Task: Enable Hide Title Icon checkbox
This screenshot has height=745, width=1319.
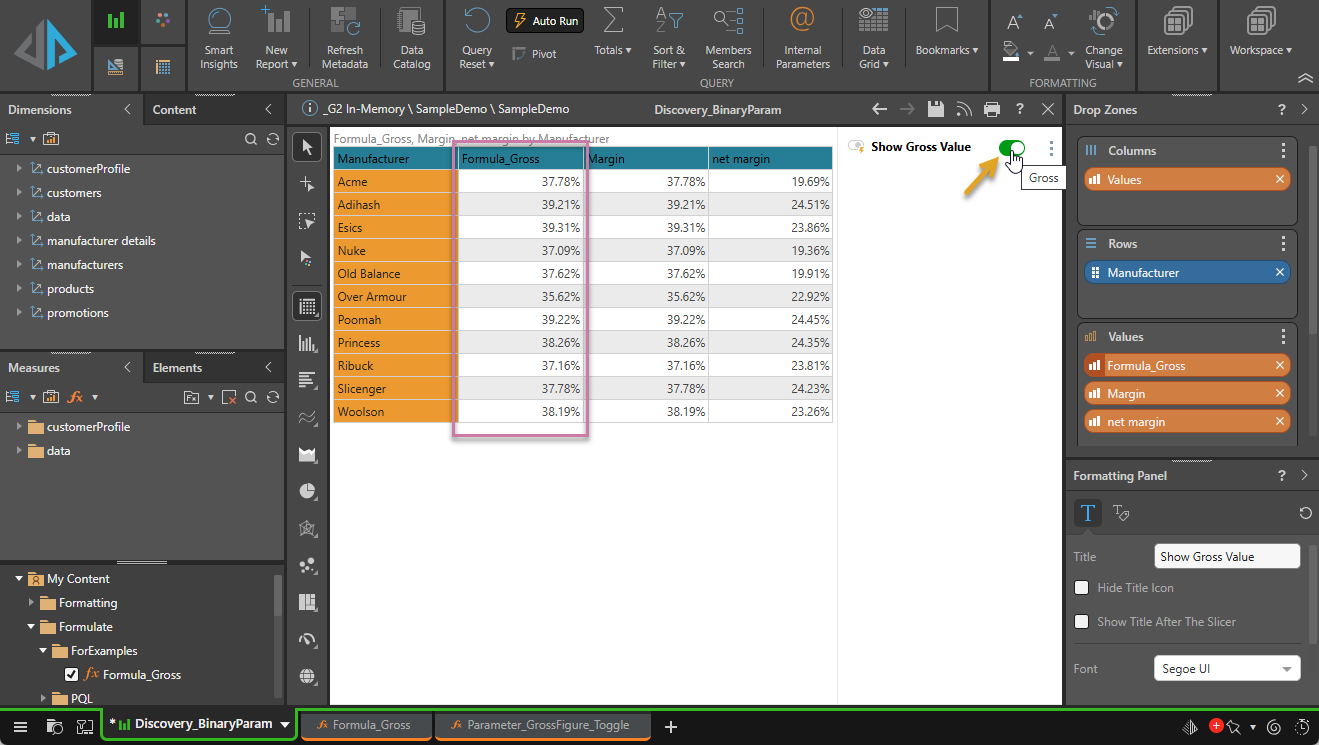Action: pyautogui.click(x=1081, y=588)
